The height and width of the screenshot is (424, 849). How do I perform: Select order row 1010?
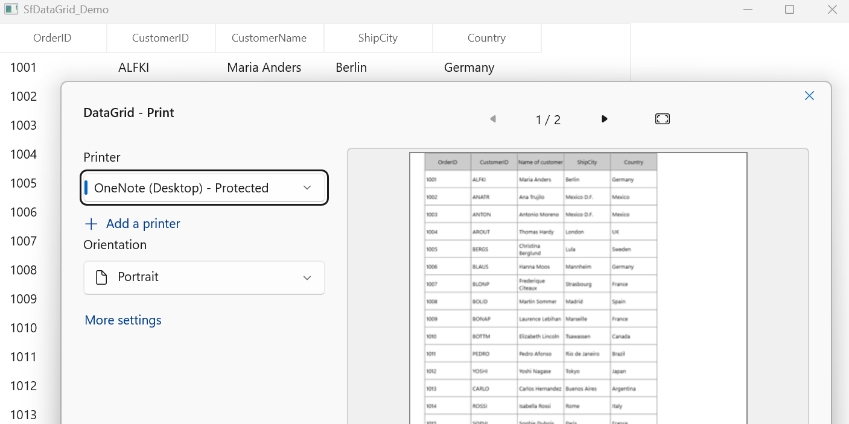[x=23, y=328]
